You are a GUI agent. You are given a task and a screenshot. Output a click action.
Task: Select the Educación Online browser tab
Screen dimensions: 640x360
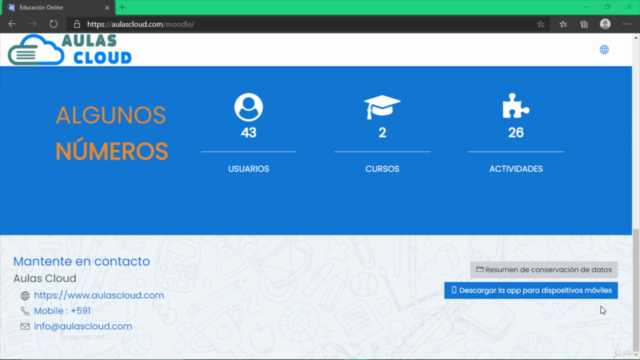[x=57, y=7]
